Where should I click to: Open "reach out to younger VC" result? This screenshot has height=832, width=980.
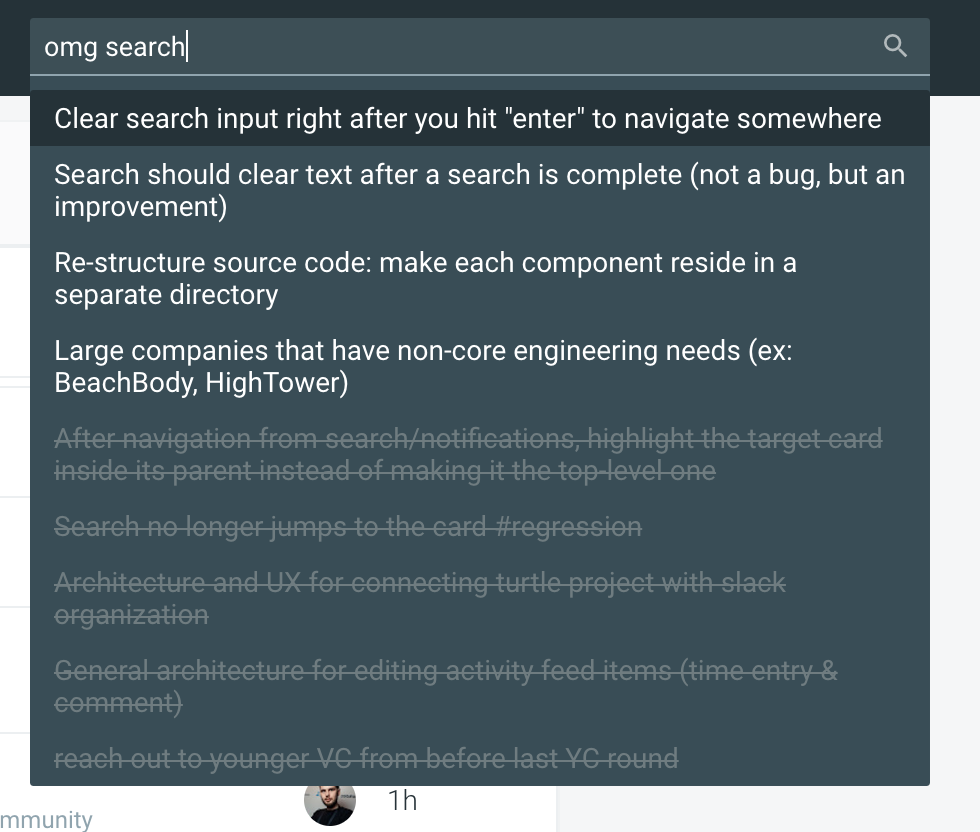coord(365,759)
